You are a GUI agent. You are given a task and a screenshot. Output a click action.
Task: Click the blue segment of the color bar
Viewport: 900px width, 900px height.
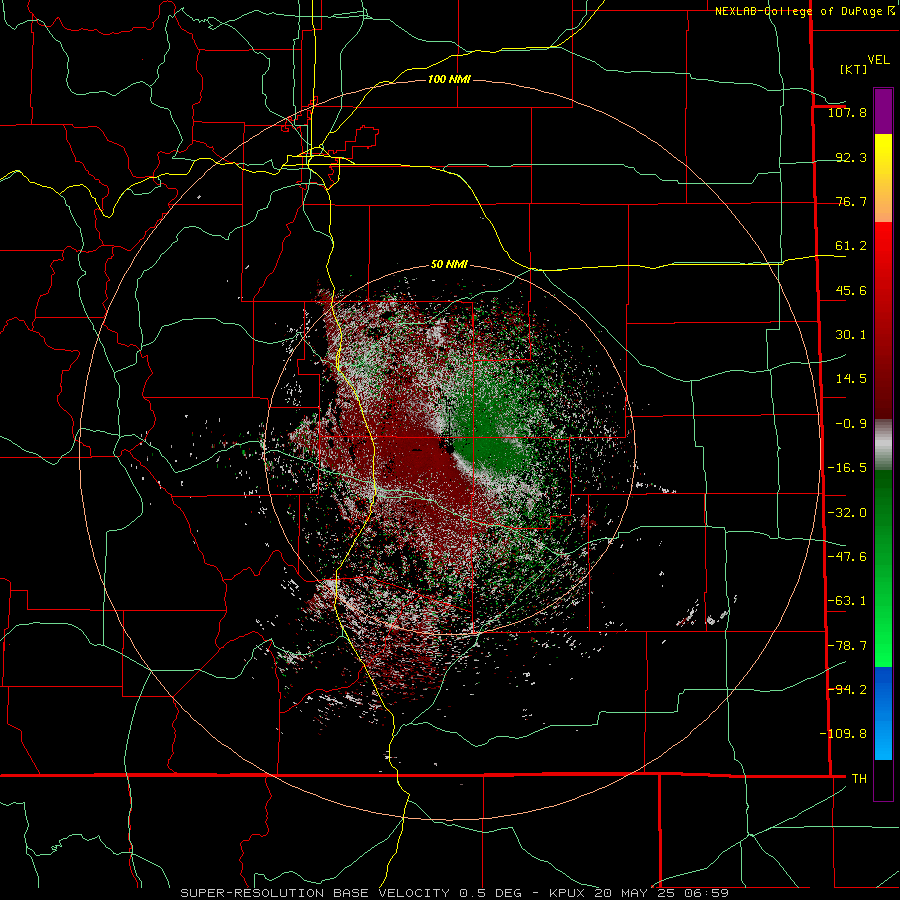[883, 713]
